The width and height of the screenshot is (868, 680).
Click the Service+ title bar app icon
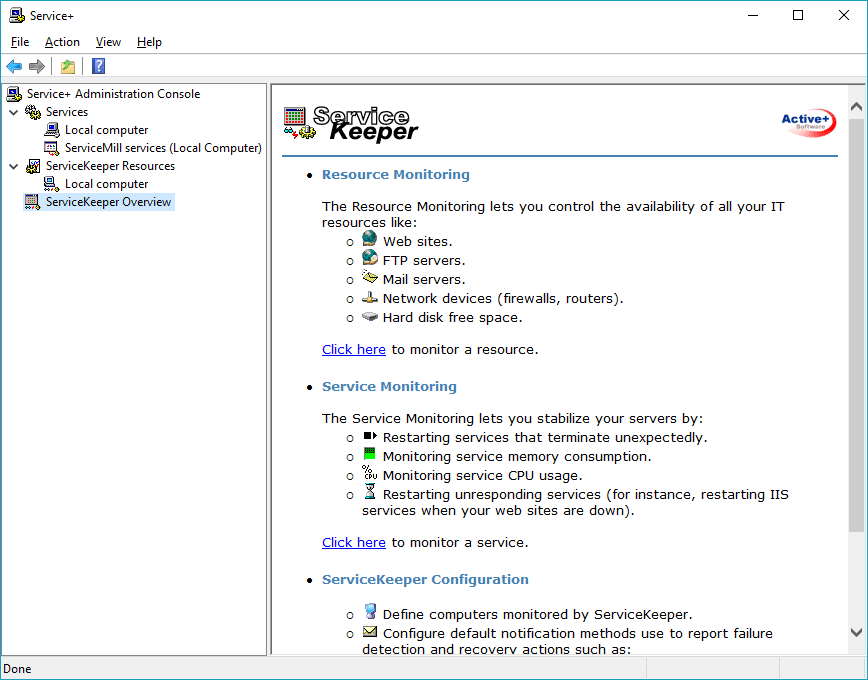click(x=17, y=16)
